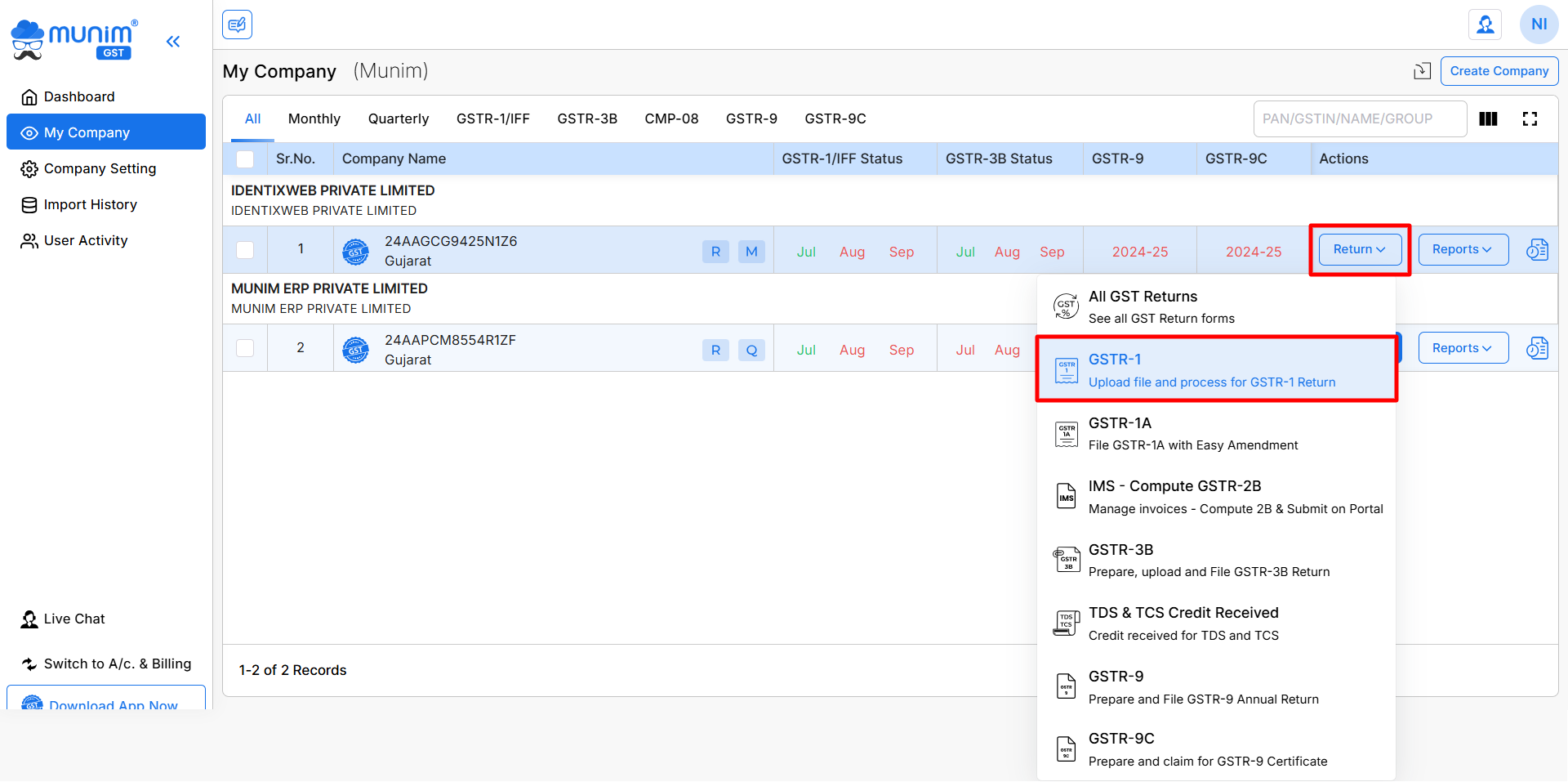This screenshot has height=782, width=1568.
Task: Click the Munim GST logo
Action: click(74, 40)
